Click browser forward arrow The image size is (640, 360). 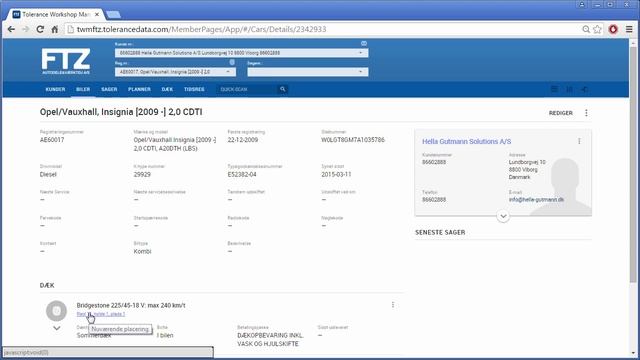[x=25, y=29]
